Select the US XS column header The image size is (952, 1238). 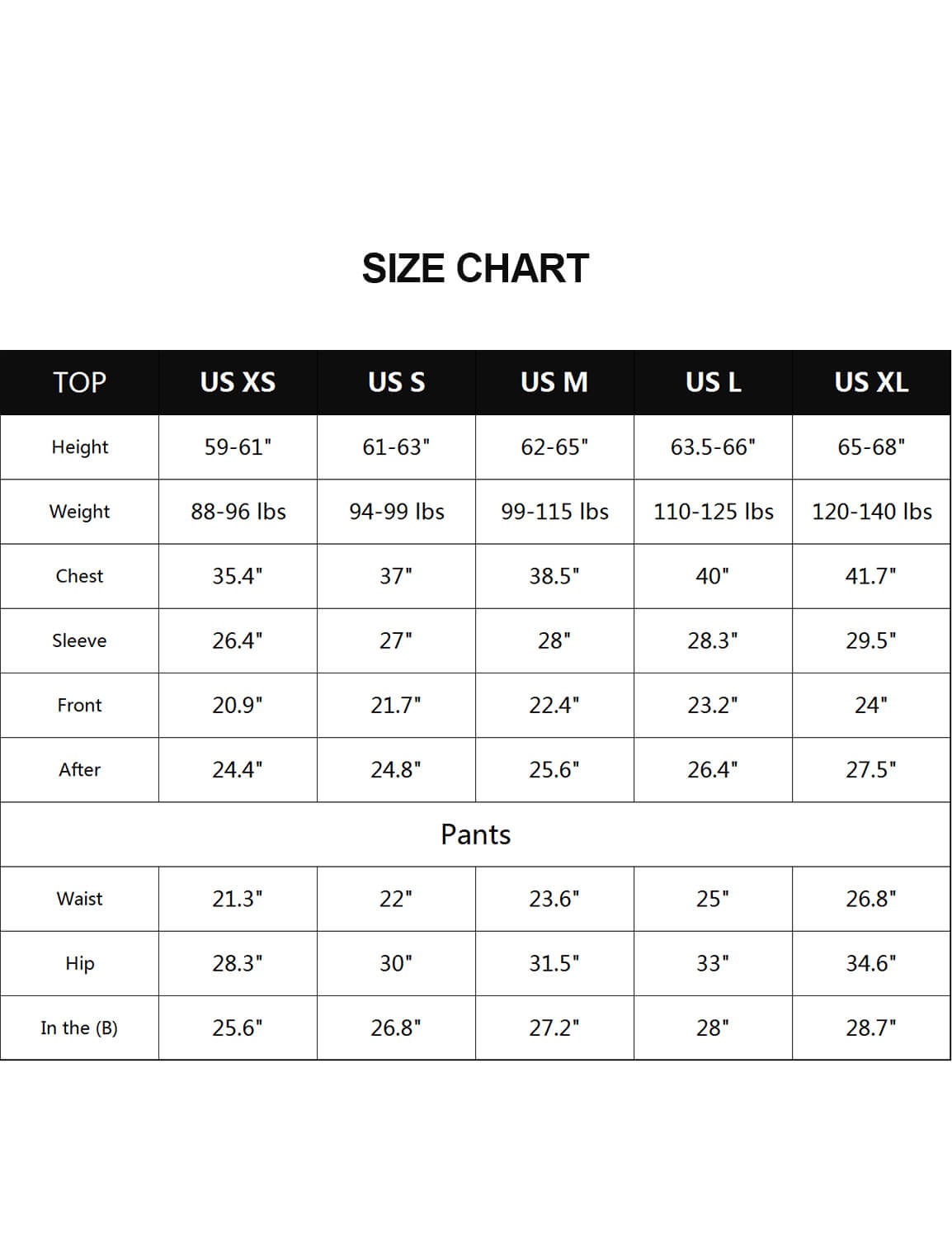point(238,382)
